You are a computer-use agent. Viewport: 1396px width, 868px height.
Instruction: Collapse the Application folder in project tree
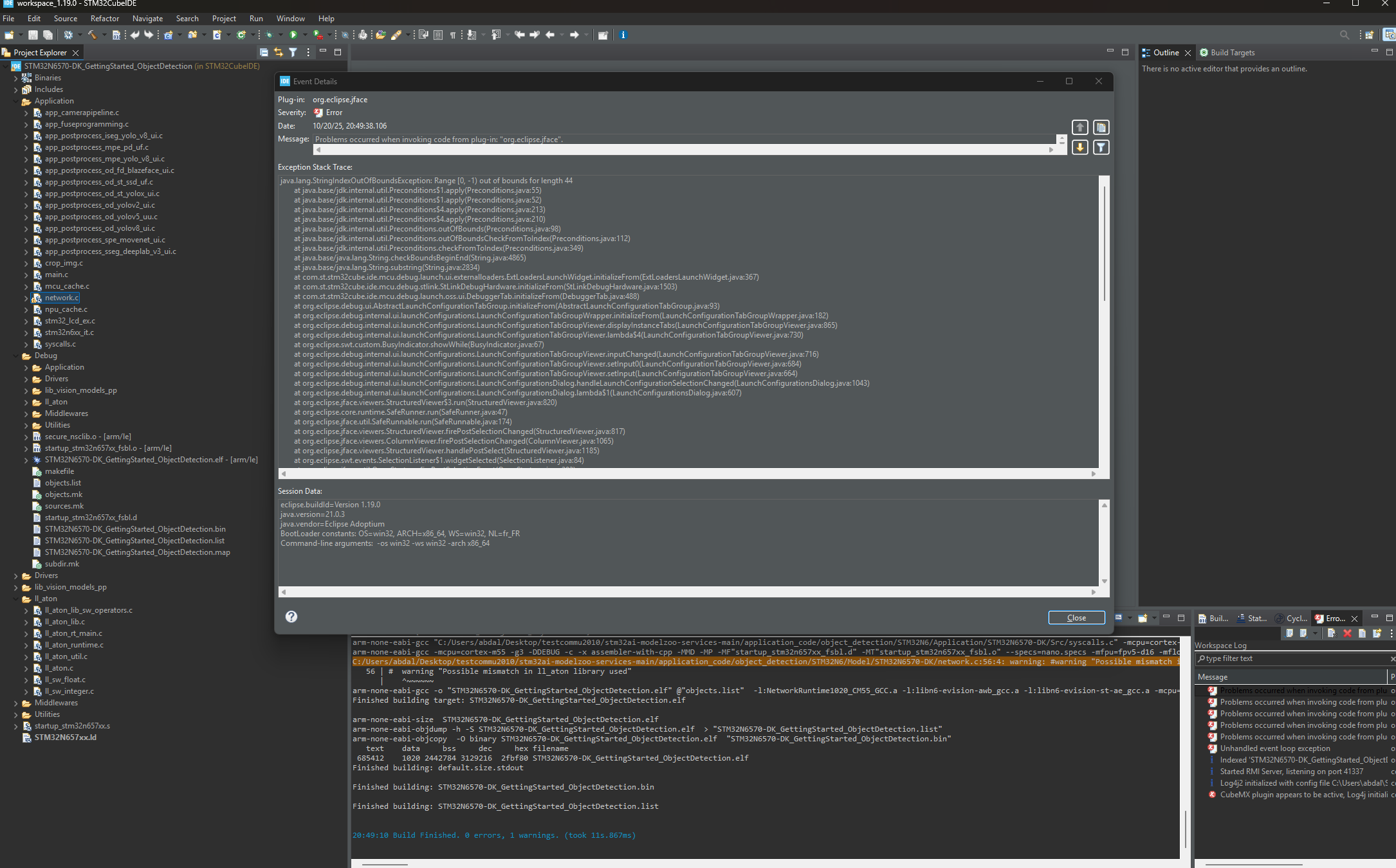(x=15, y=101)
